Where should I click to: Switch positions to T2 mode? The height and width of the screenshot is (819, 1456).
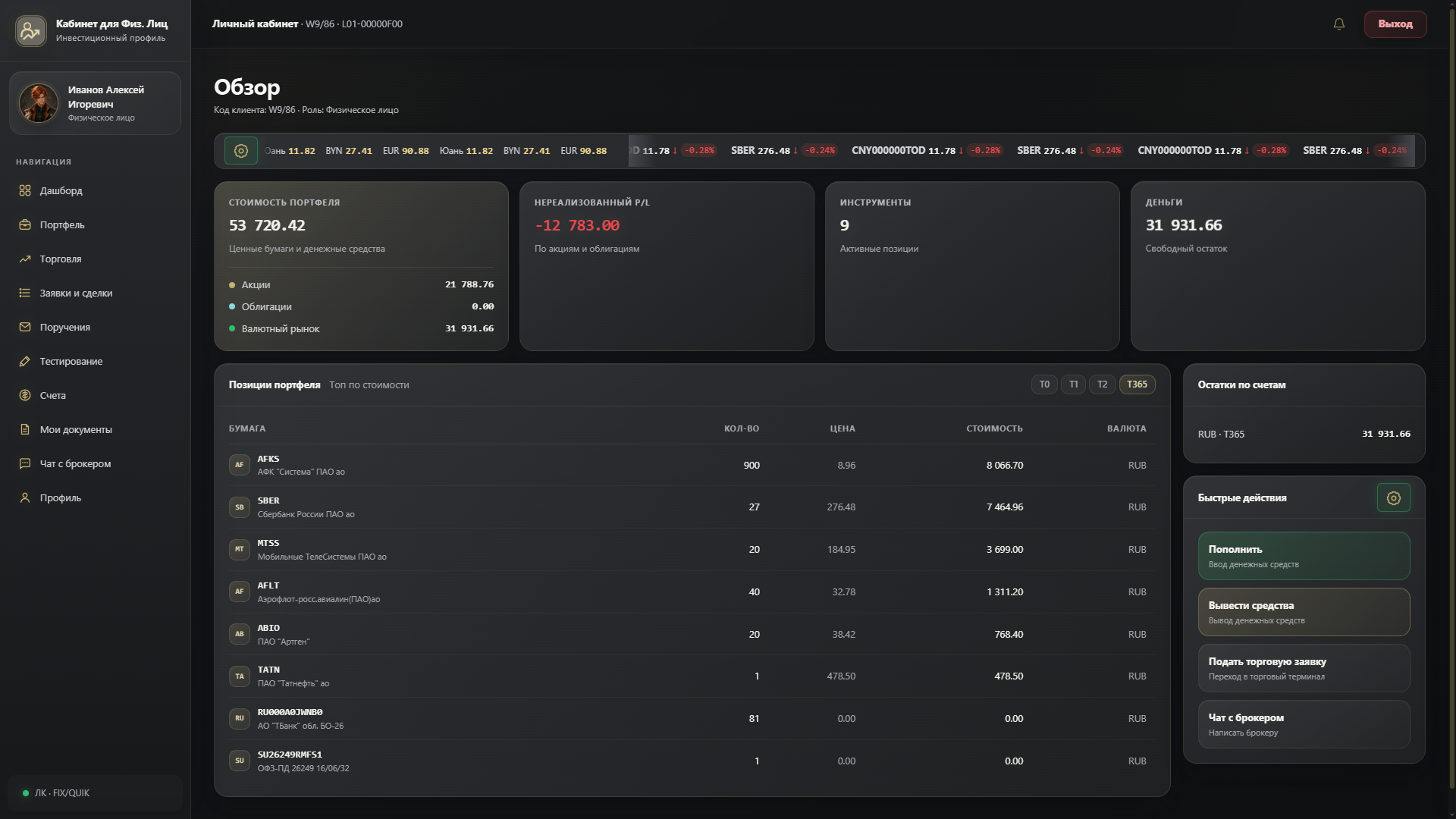point(1103,384)
